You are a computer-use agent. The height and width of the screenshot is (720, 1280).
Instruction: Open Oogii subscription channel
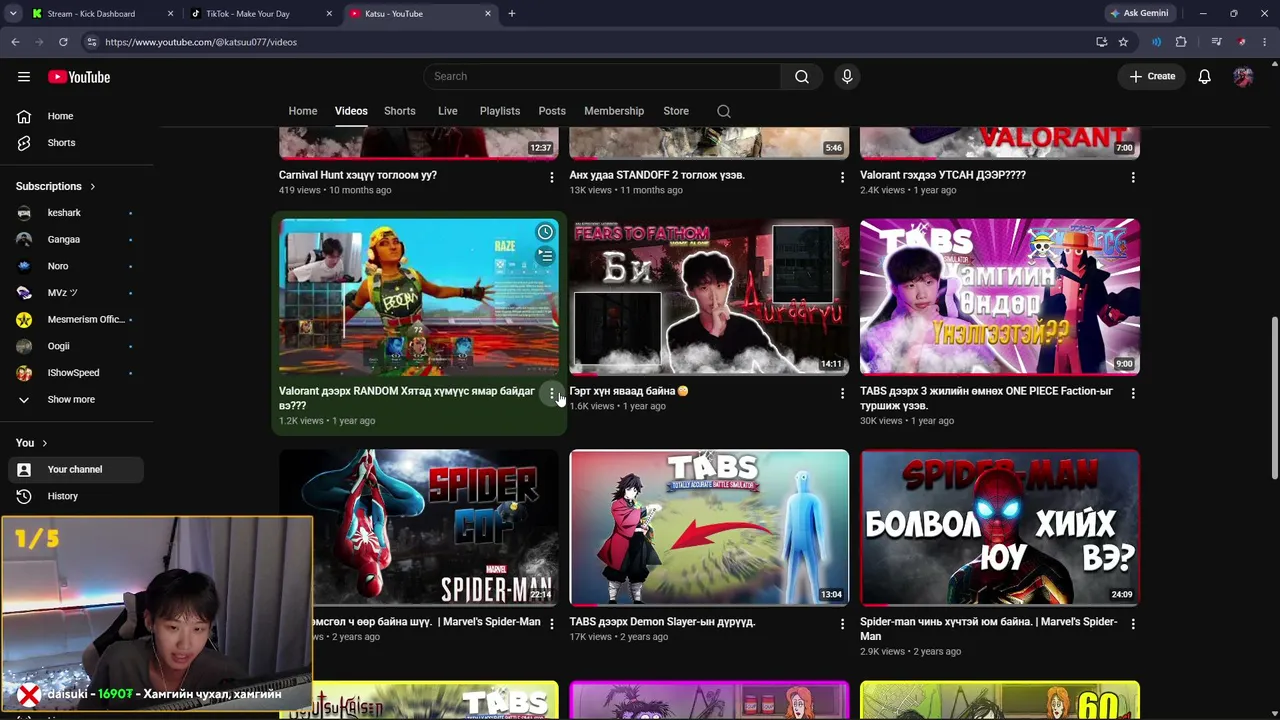point(75,346)
